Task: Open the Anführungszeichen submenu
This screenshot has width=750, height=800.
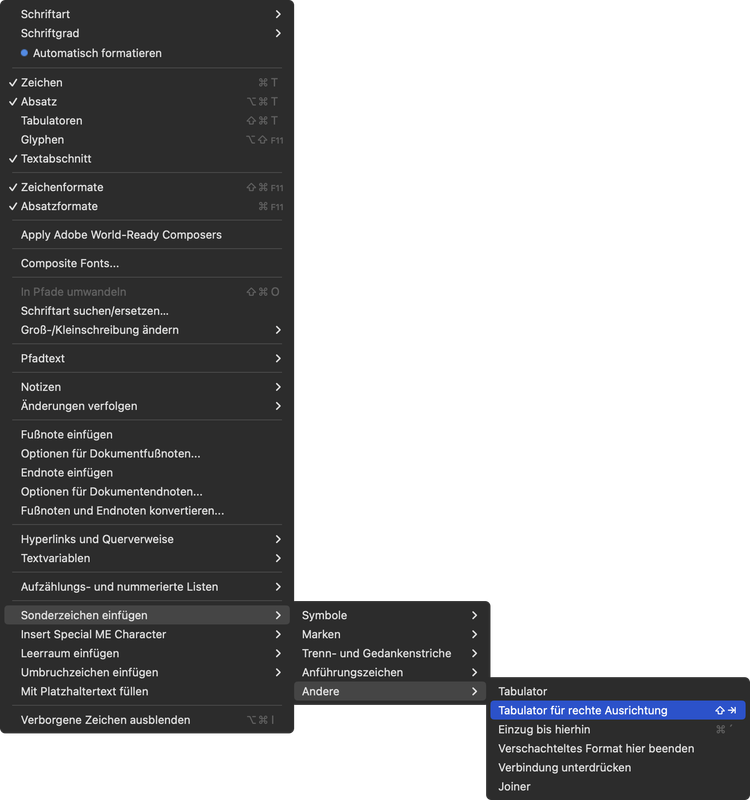Action: 390,672
